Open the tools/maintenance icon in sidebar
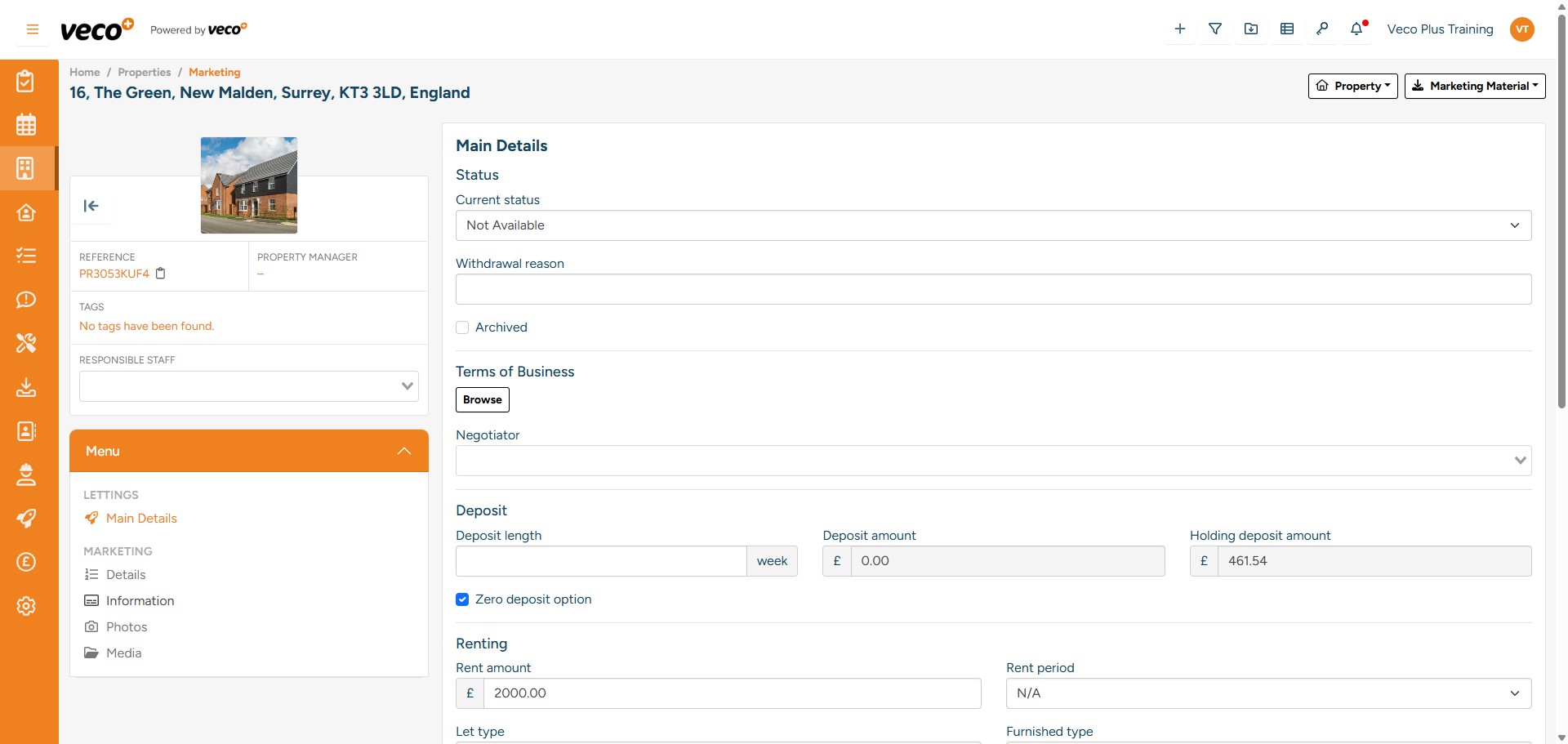Screen dimensions: 1568x744 27,343
